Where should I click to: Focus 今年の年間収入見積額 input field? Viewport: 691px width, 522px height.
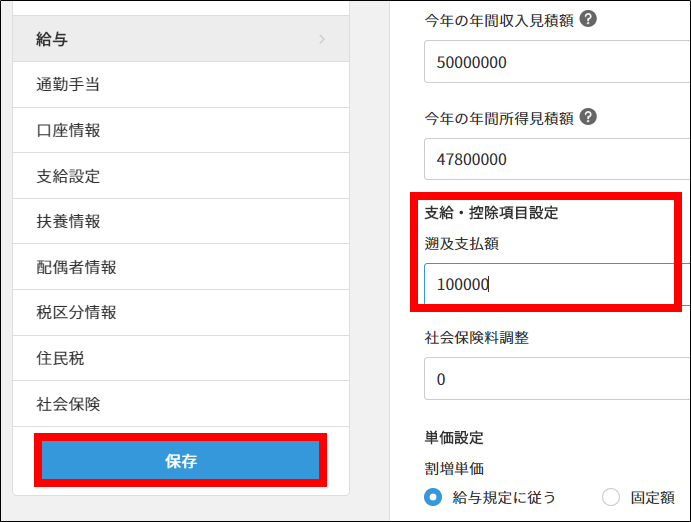[556, 62]
